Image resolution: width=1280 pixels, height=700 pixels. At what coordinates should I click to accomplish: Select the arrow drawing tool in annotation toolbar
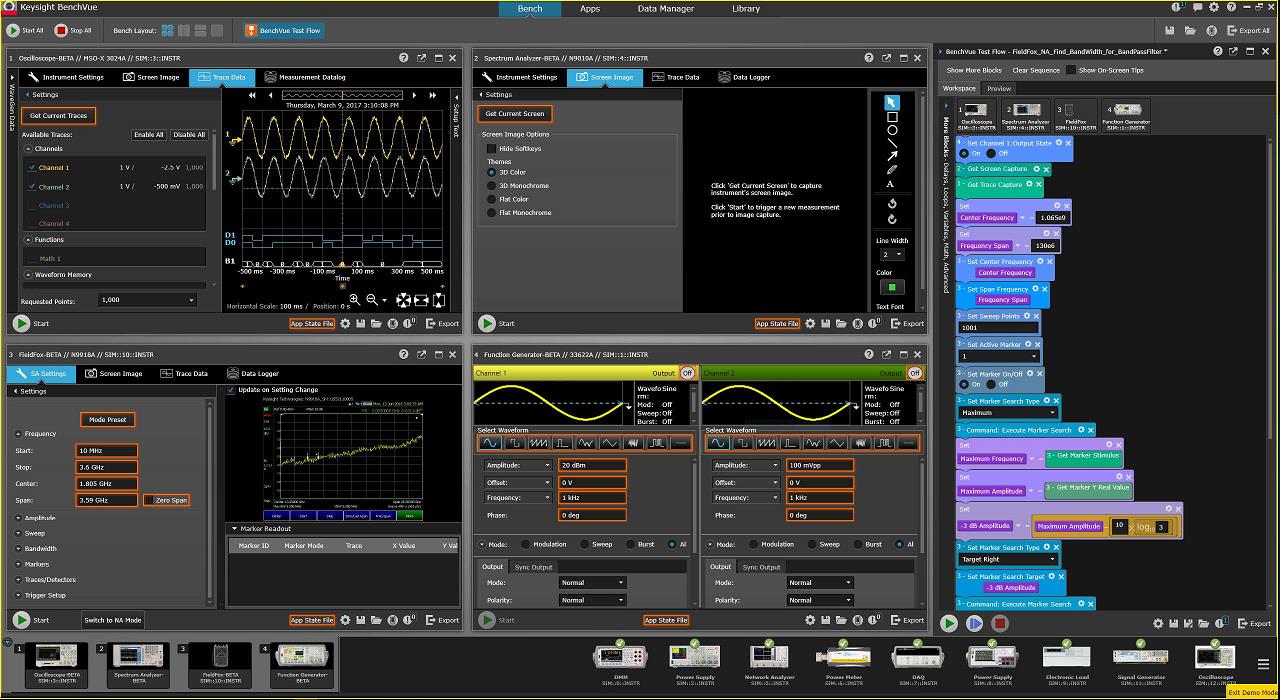(x=891, y=156)
